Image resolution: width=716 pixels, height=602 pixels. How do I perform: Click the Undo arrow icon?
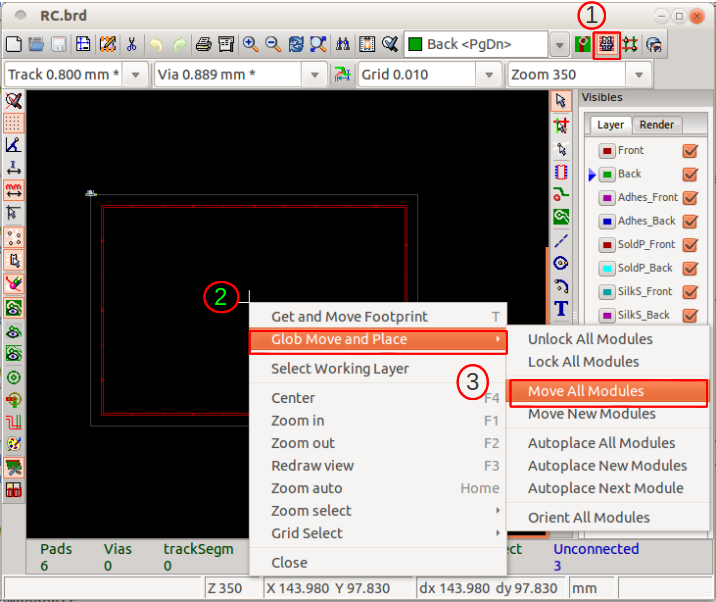[x=156, y=44]
